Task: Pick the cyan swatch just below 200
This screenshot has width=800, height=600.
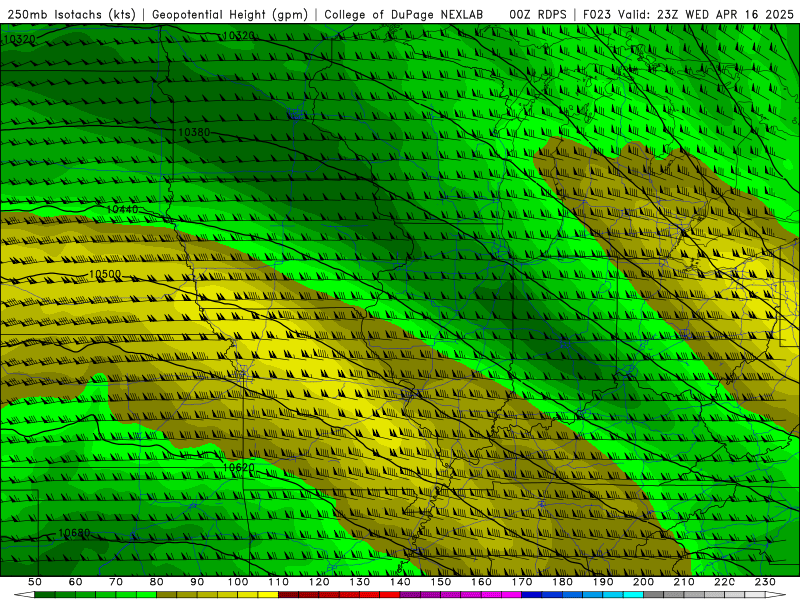Action: pos(633,595)
